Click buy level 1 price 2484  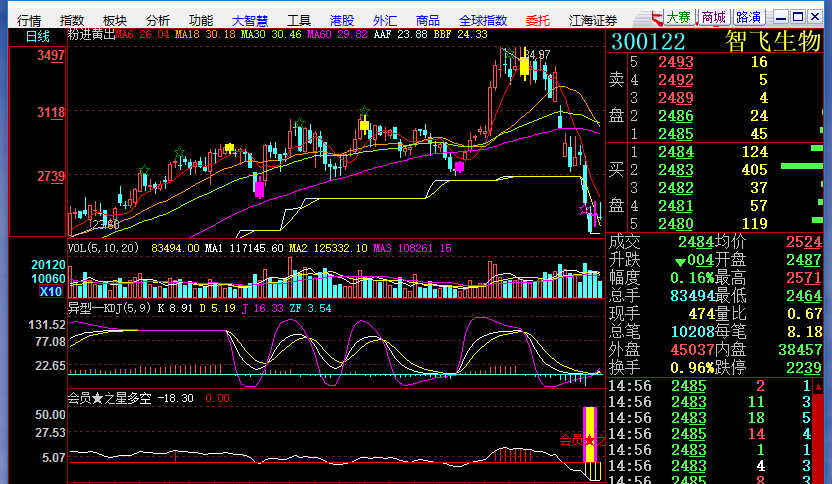(x=675, y=152)
